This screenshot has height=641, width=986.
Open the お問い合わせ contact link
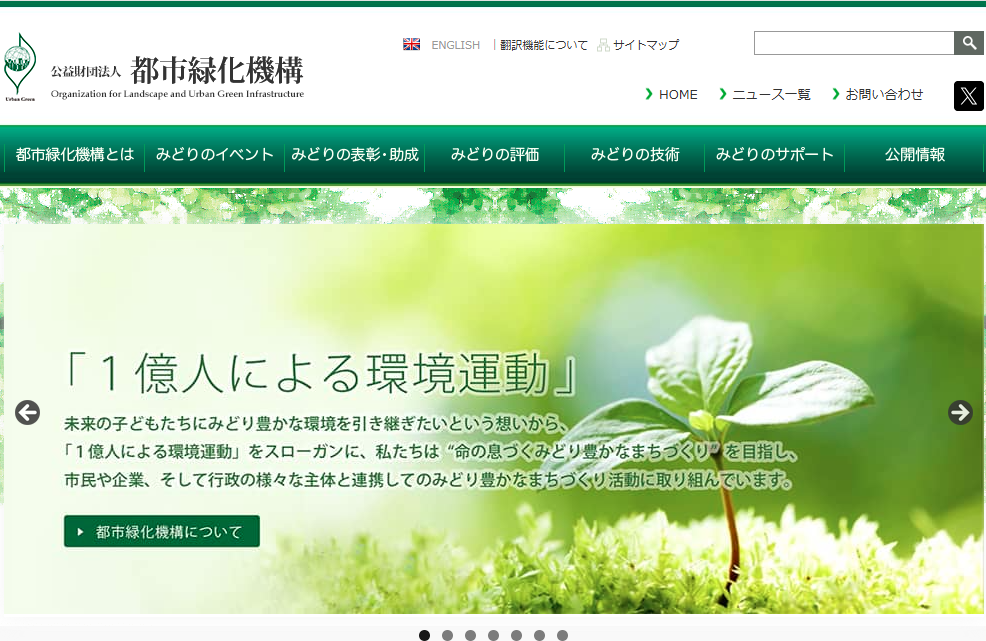click(x=884, y=95)
